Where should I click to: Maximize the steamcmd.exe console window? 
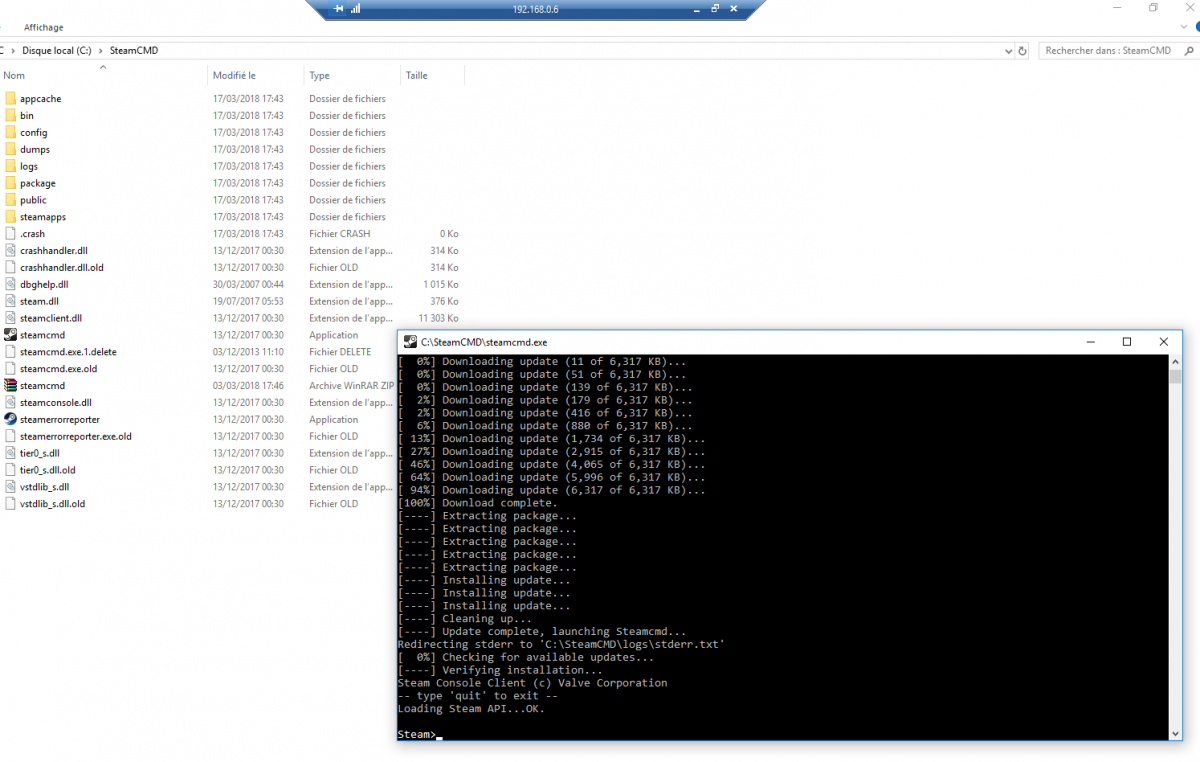1127,342
